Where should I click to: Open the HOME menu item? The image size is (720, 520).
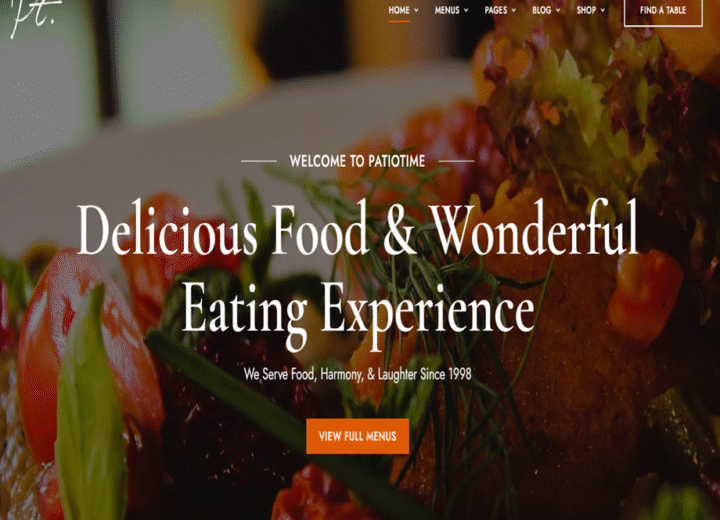coord(399,10)
